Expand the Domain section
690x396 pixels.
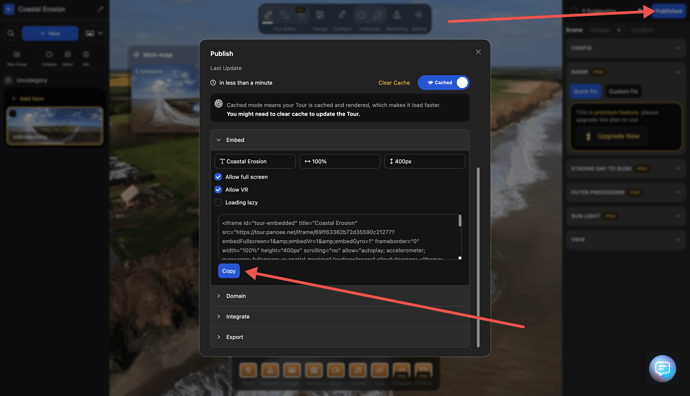point(340,296)
